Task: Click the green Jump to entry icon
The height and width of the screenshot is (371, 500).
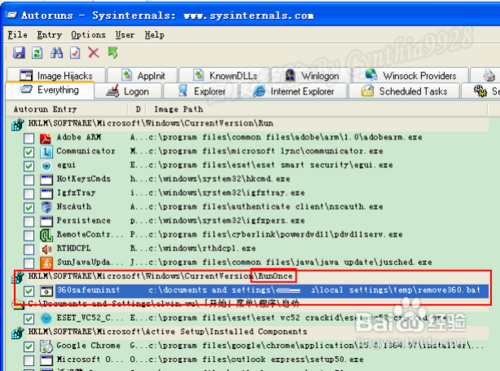Action: [113, 53]
